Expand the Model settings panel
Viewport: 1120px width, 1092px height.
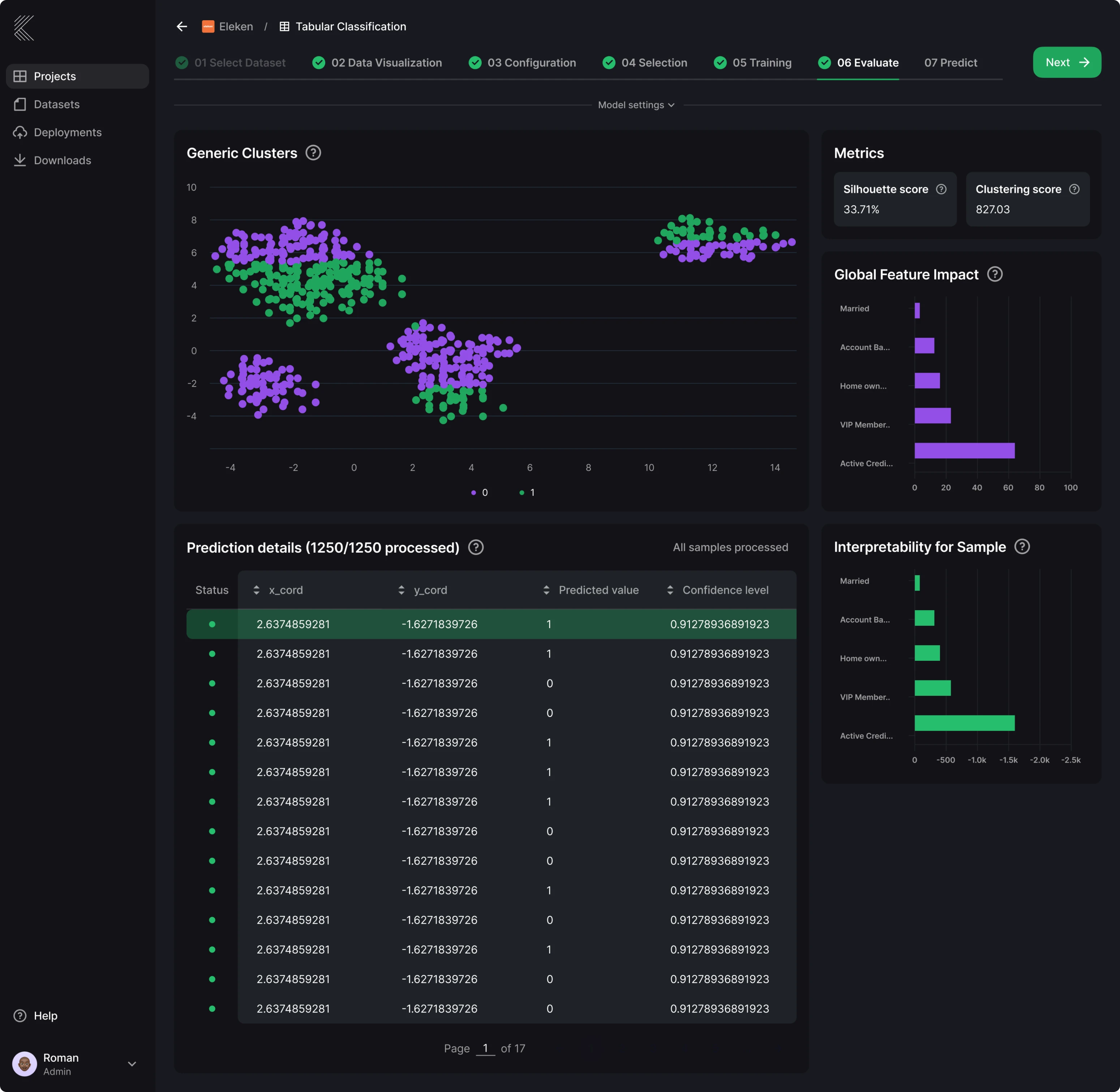tap(635, 105)
